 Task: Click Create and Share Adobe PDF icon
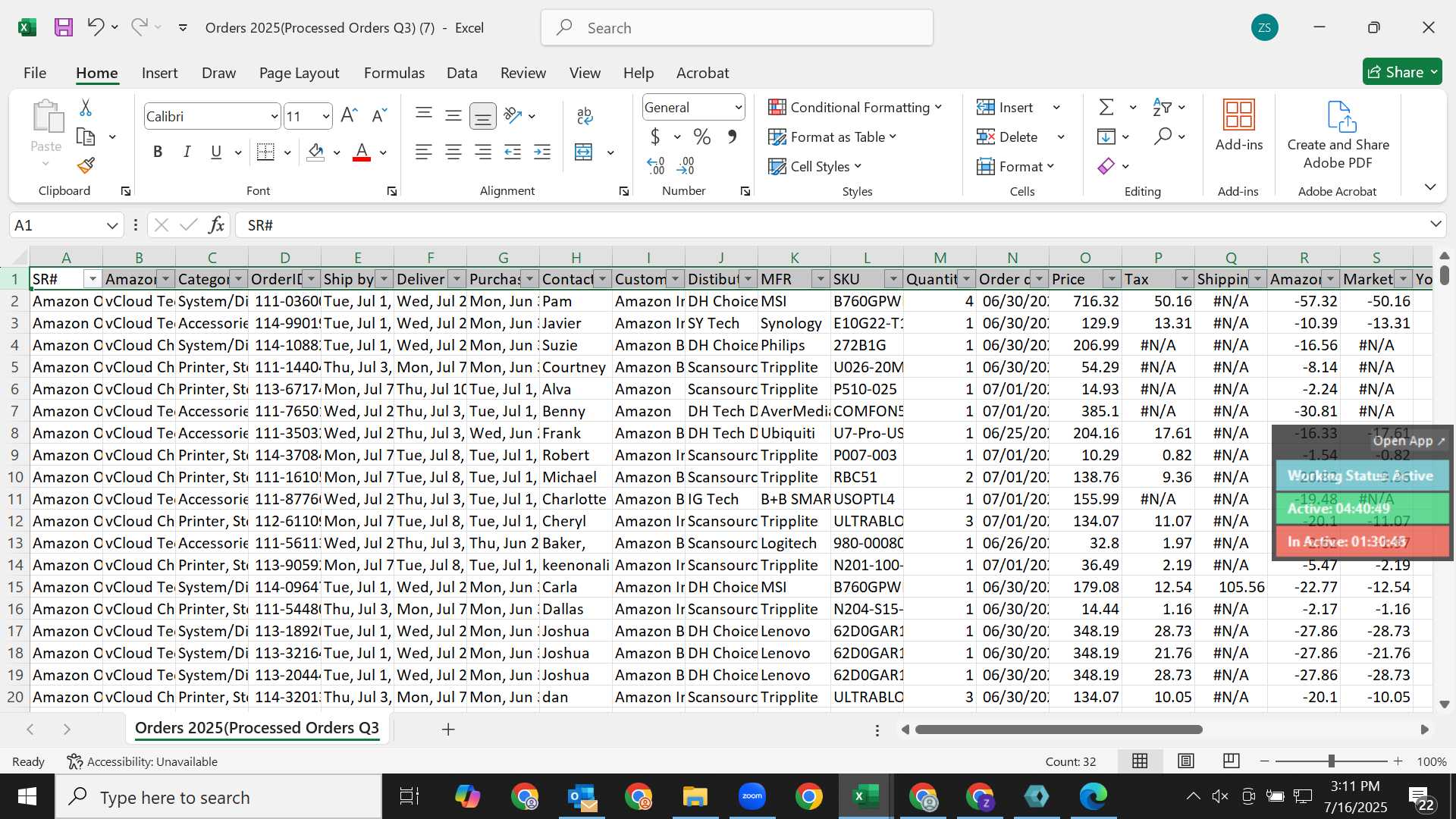1340,117
